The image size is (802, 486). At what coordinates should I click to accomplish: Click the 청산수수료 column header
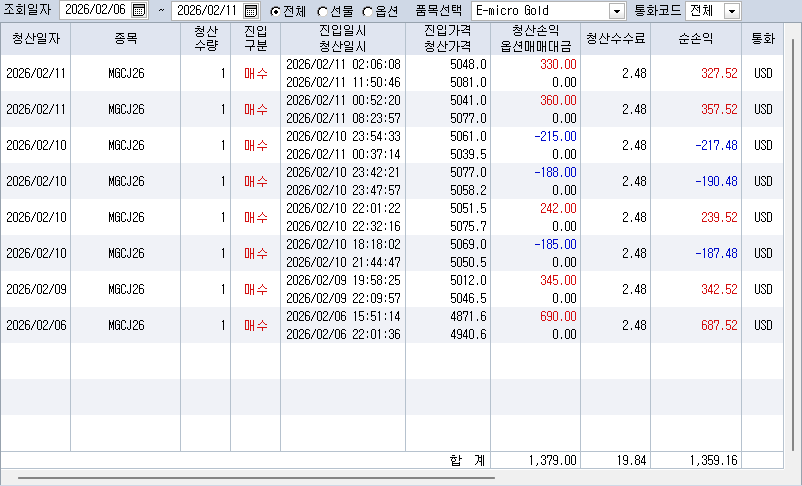click(x=616, y=38)
